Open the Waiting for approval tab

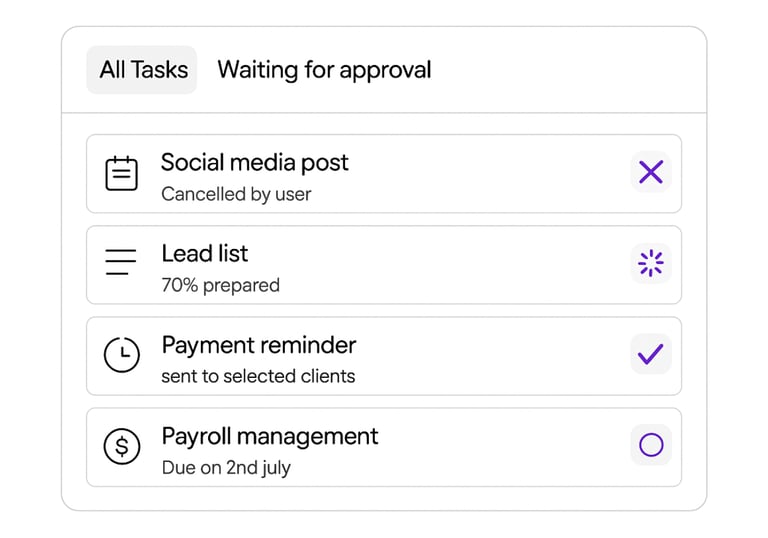pyautogui.click(x=324, y=70)
